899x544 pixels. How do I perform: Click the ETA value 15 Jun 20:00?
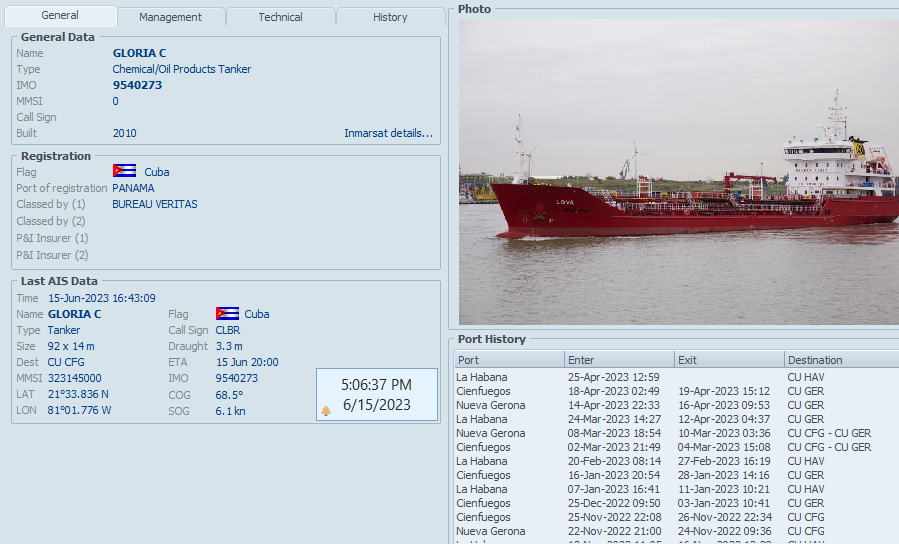pos(247,362)
